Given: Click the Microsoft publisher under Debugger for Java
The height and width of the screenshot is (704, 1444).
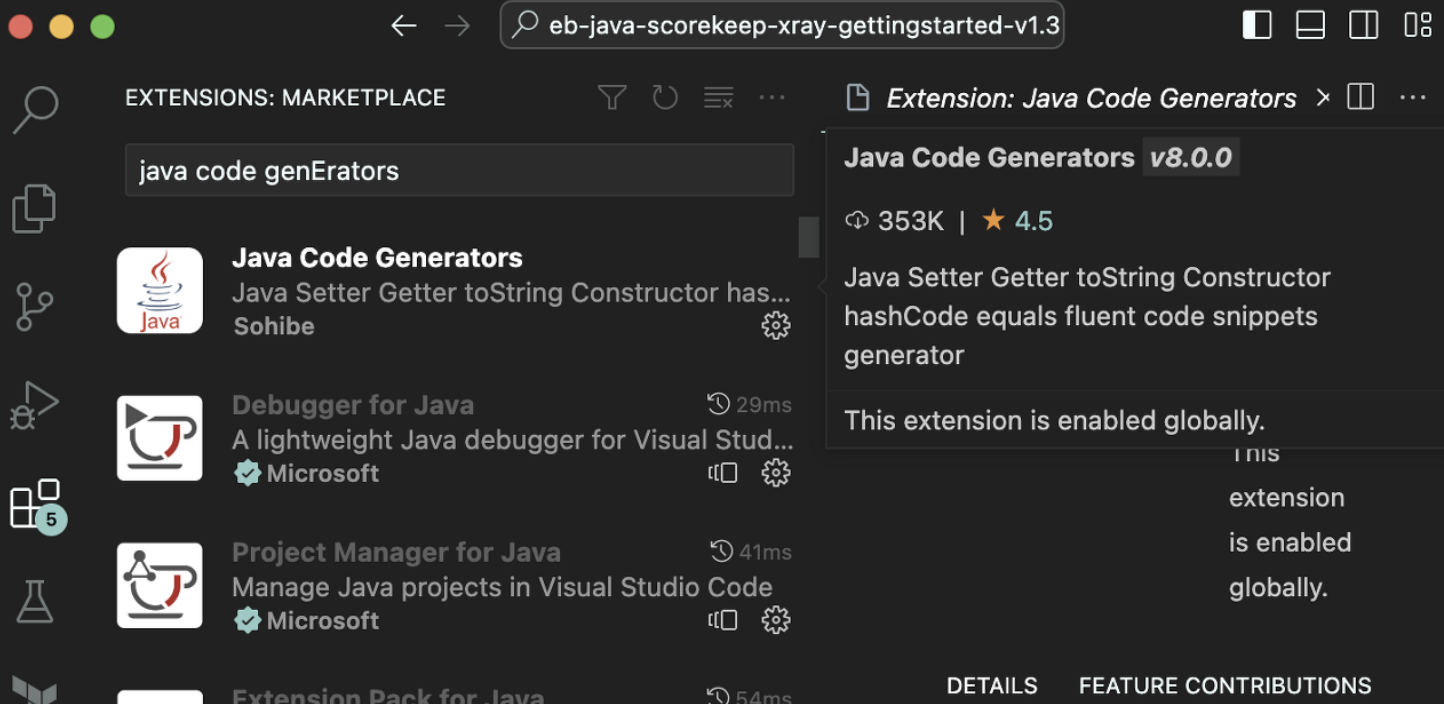Looking at the screenshot, I should click(323, 473).
